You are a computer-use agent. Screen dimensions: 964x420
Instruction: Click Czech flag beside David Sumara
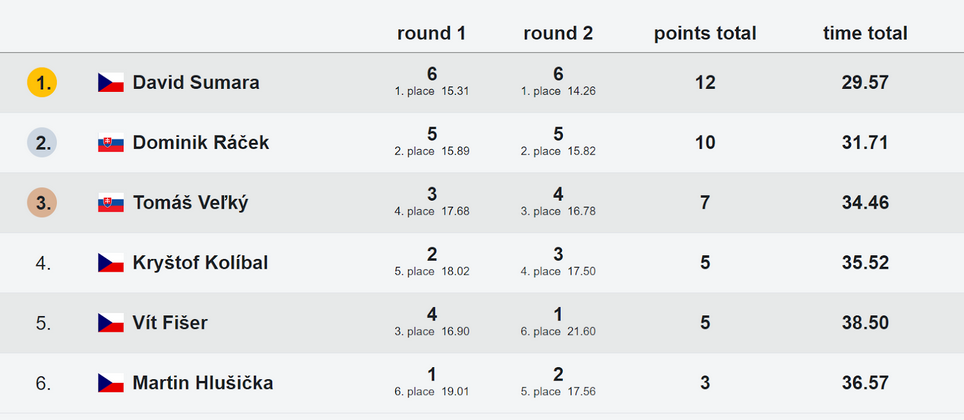(x=111, y=82)
